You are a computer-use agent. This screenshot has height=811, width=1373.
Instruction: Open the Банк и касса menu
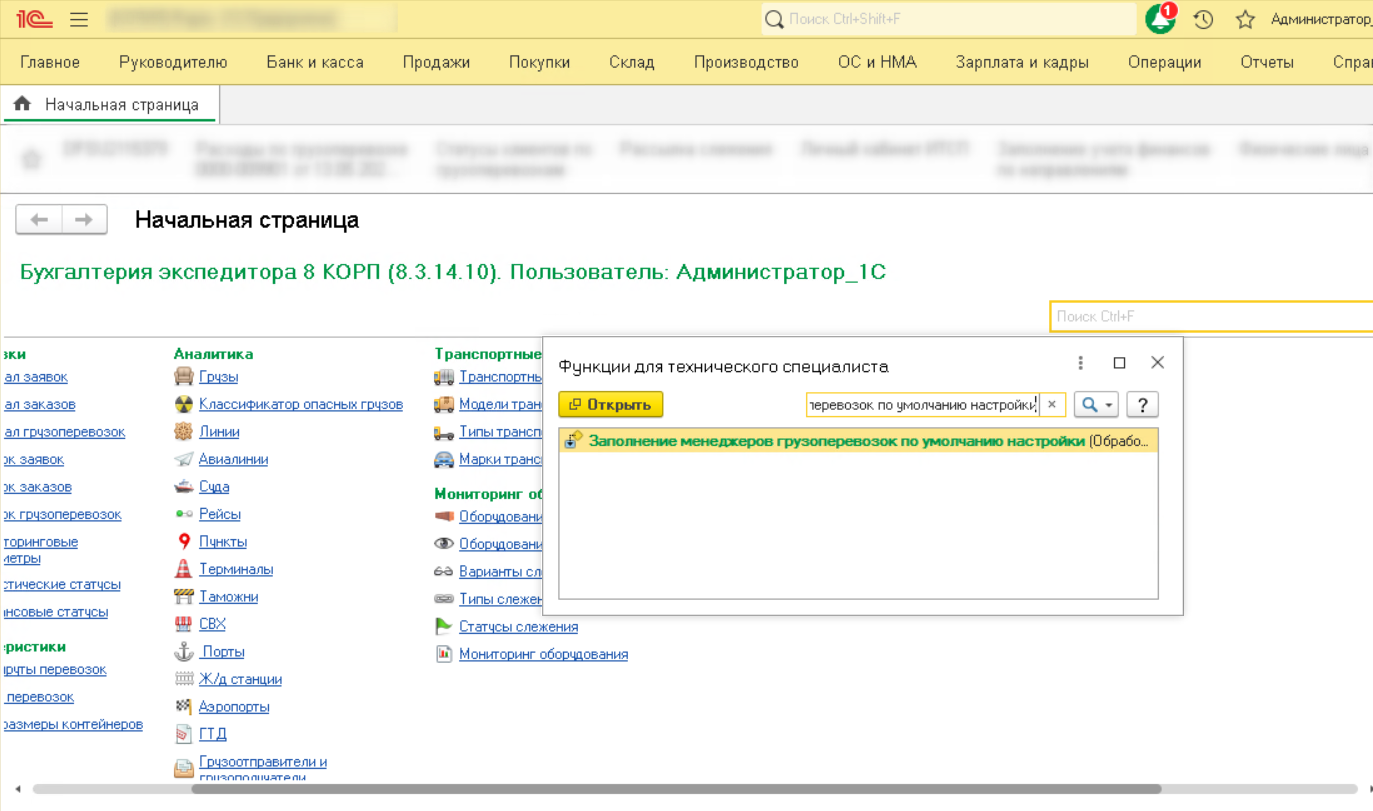coord(315,62)
